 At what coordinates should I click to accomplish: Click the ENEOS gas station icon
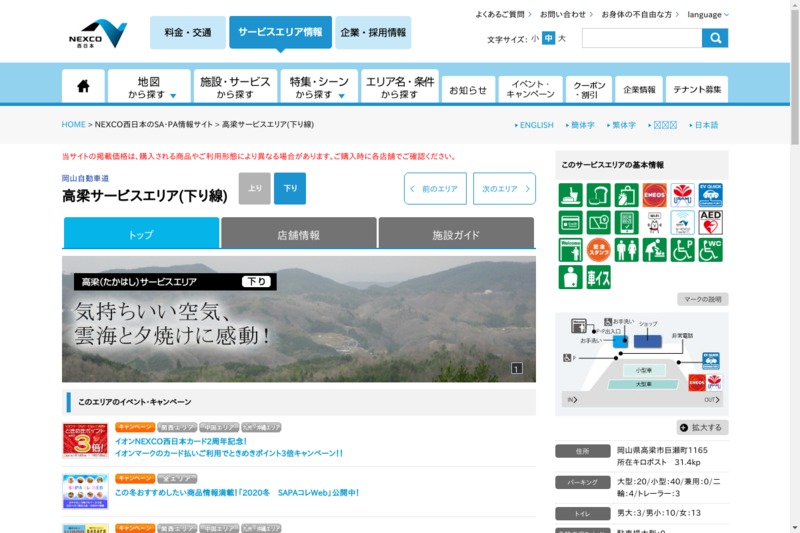pos(654,195)
